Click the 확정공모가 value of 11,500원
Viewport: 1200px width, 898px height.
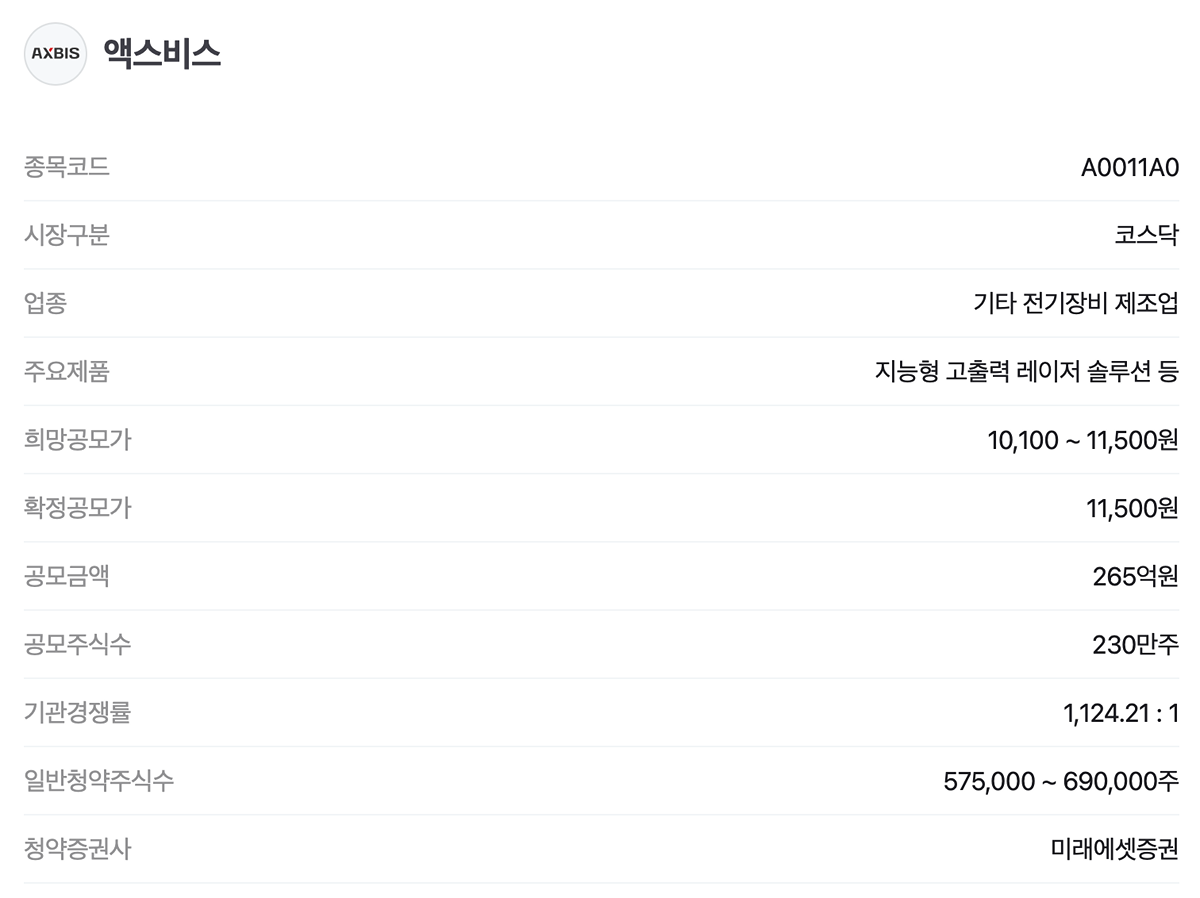coord(1132,508)
